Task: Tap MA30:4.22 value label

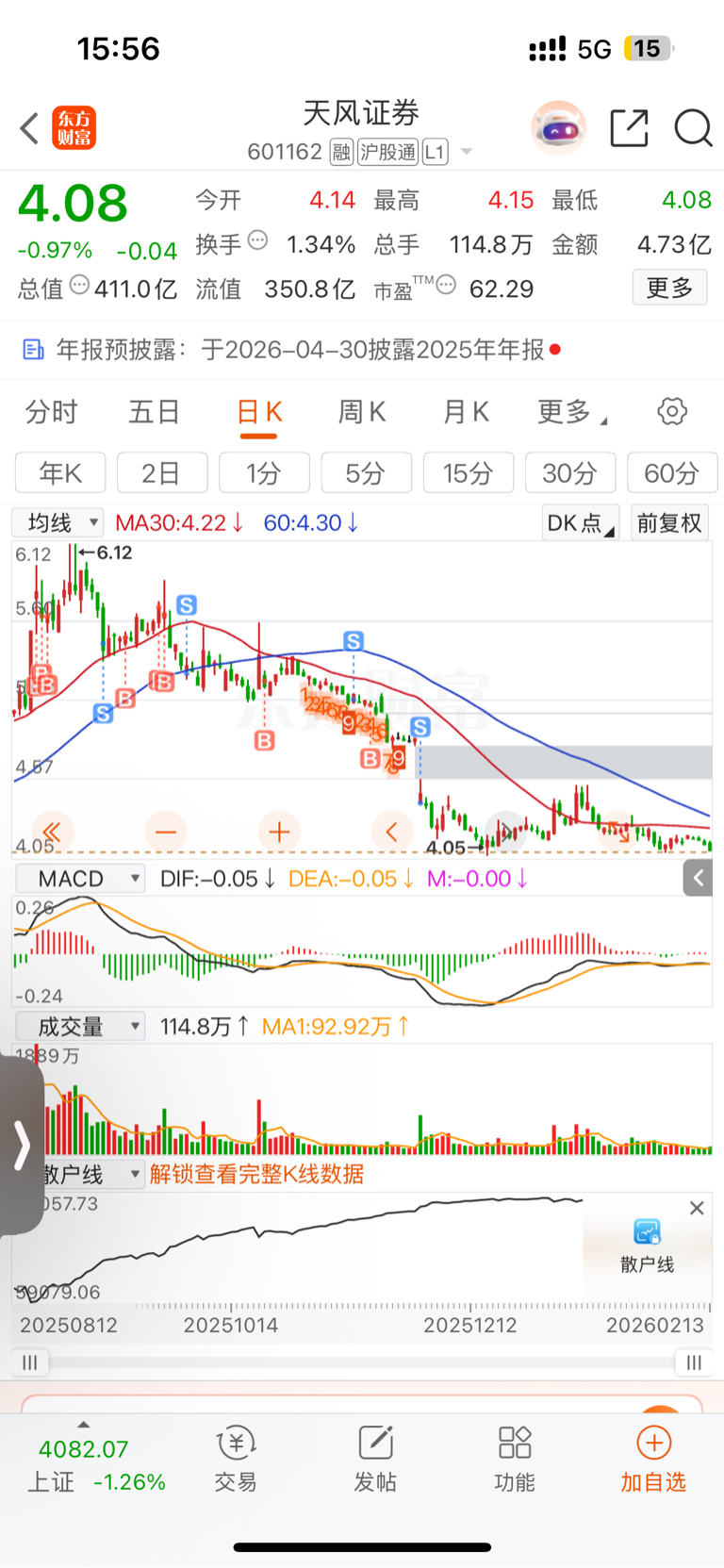Action: (x=179, y=522)
